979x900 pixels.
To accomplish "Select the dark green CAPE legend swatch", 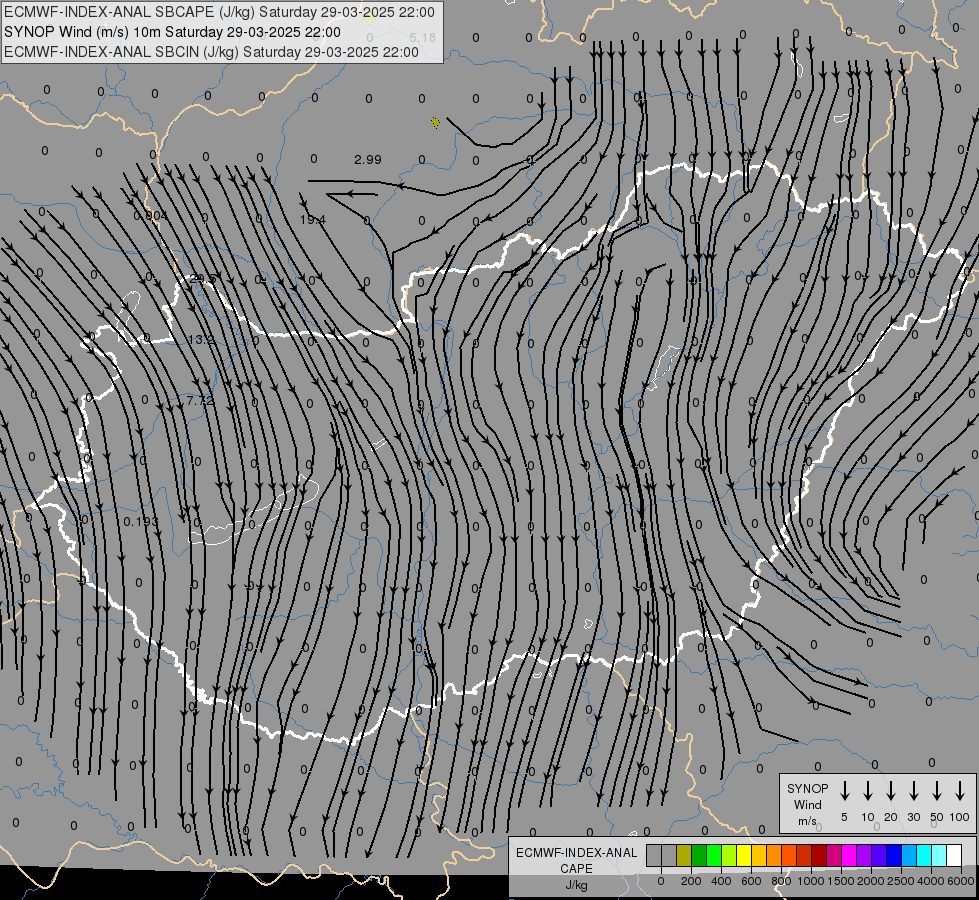I will 699,855.
